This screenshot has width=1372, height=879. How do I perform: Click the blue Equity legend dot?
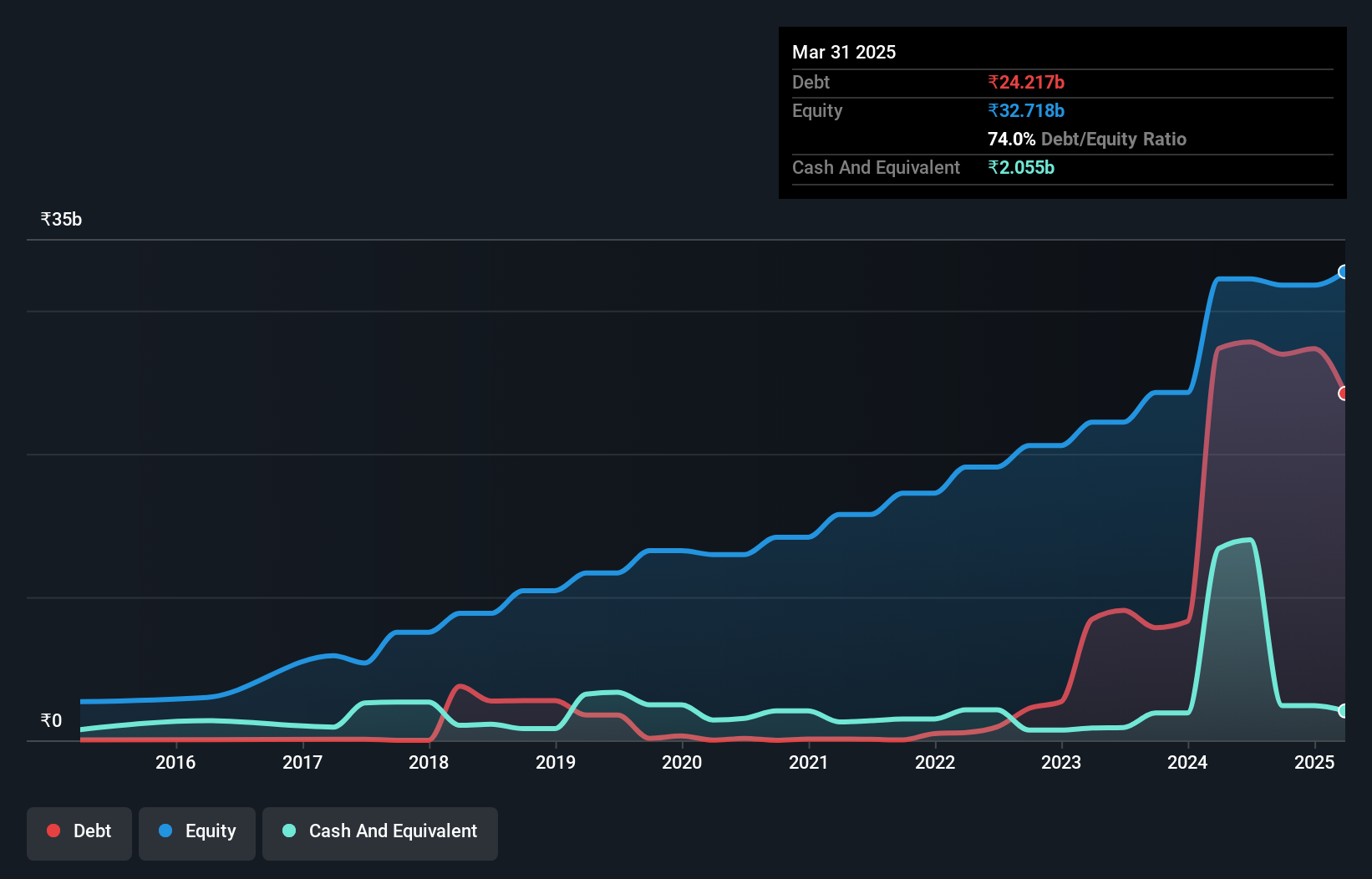[x=165, y=831]
